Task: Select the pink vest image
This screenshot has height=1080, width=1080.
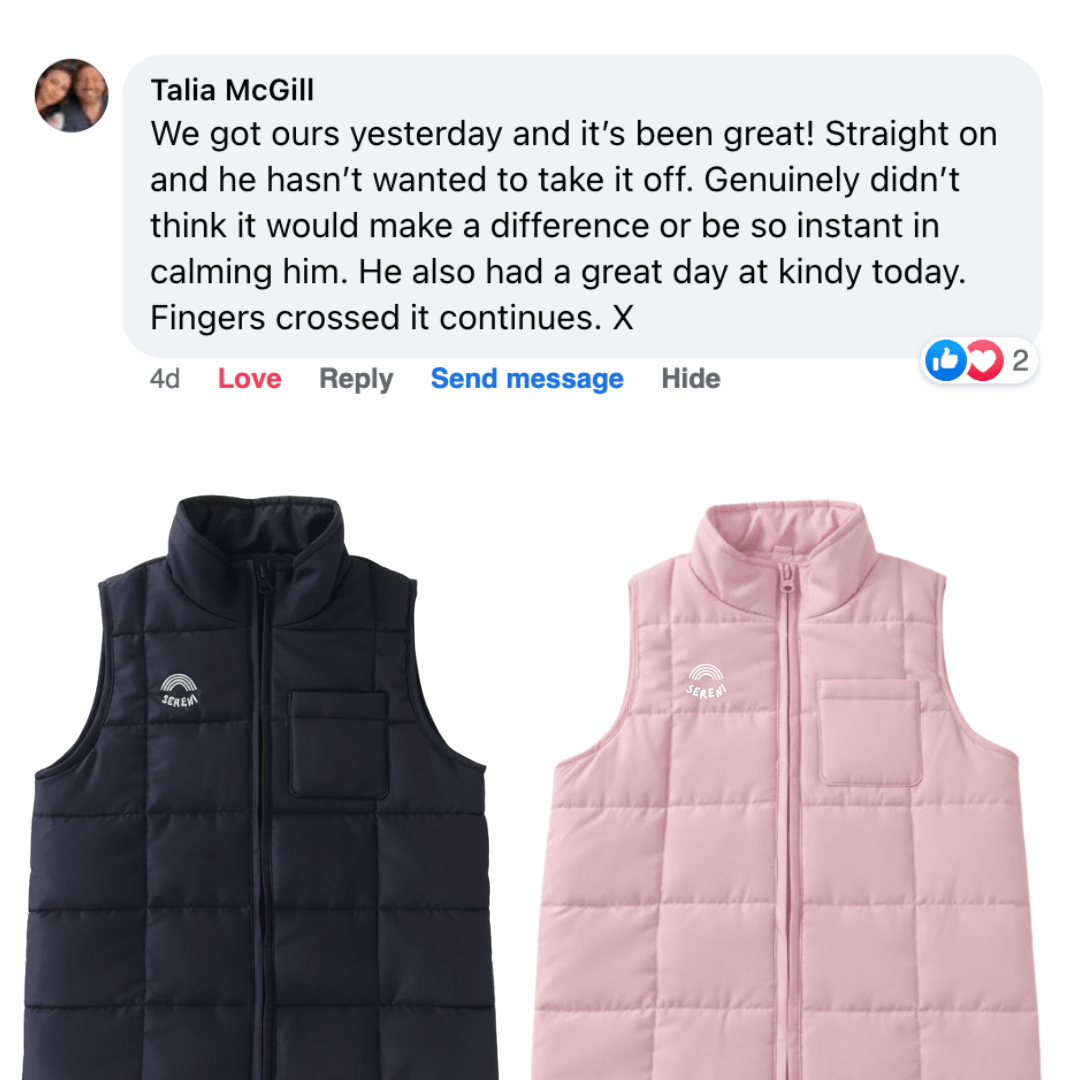Action: (x=785, y=789)
